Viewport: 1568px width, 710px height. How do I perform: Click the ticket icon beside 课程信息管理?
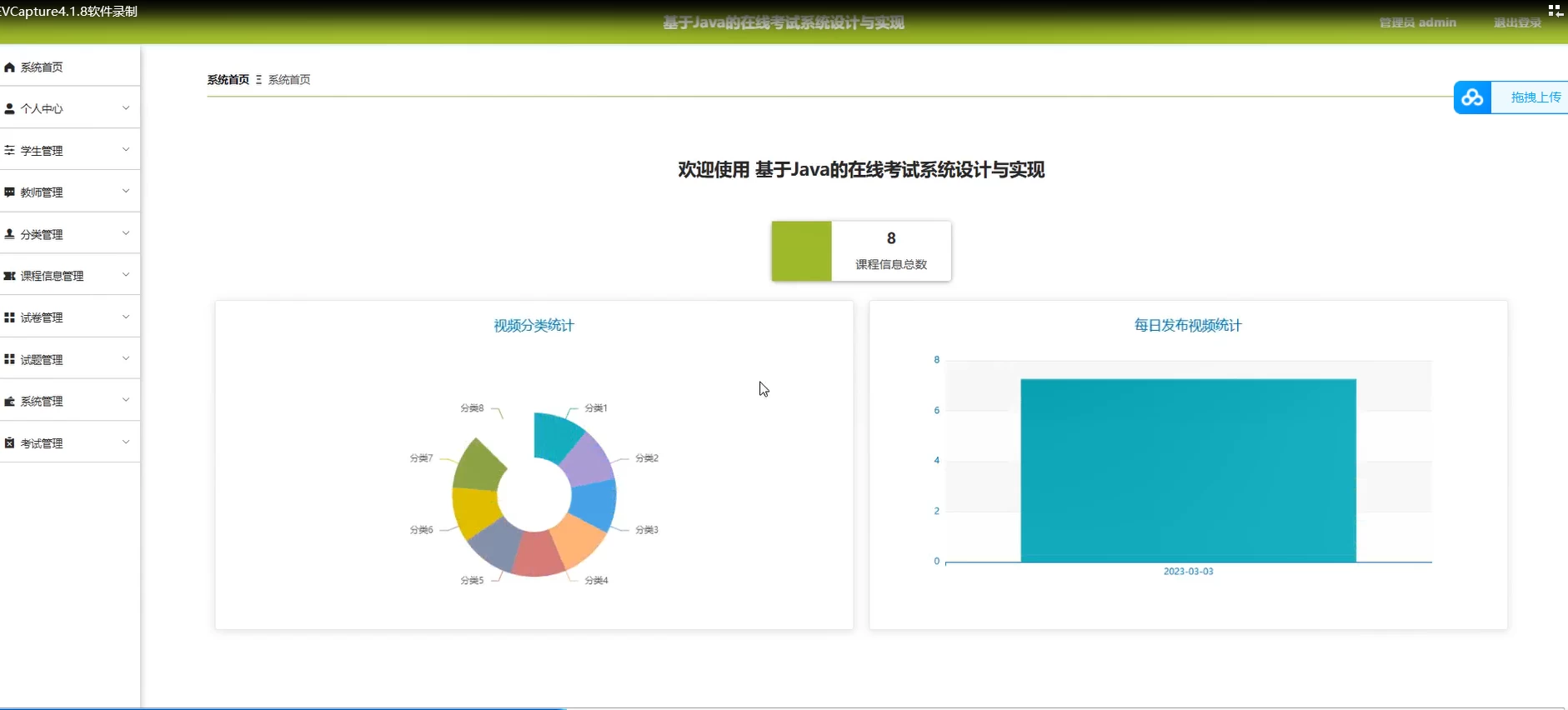tap(9, 276)
